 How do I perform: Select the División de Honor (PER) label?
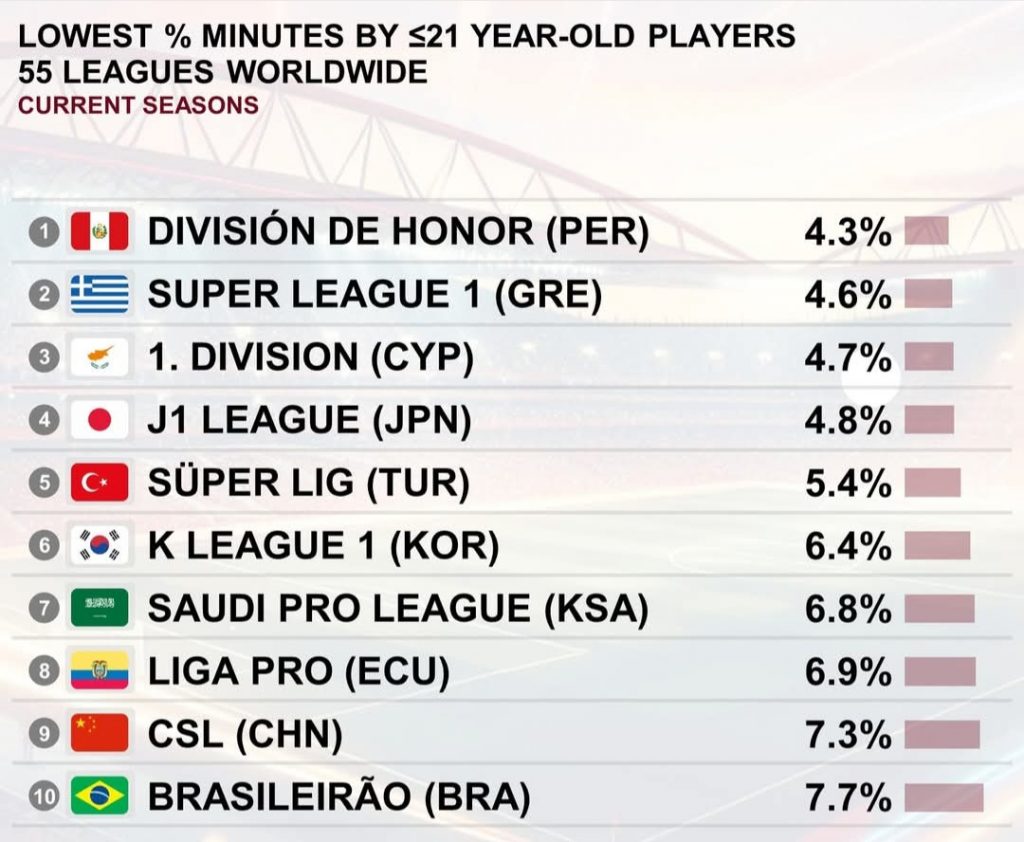pyautogui.click(x=398, y=232)
